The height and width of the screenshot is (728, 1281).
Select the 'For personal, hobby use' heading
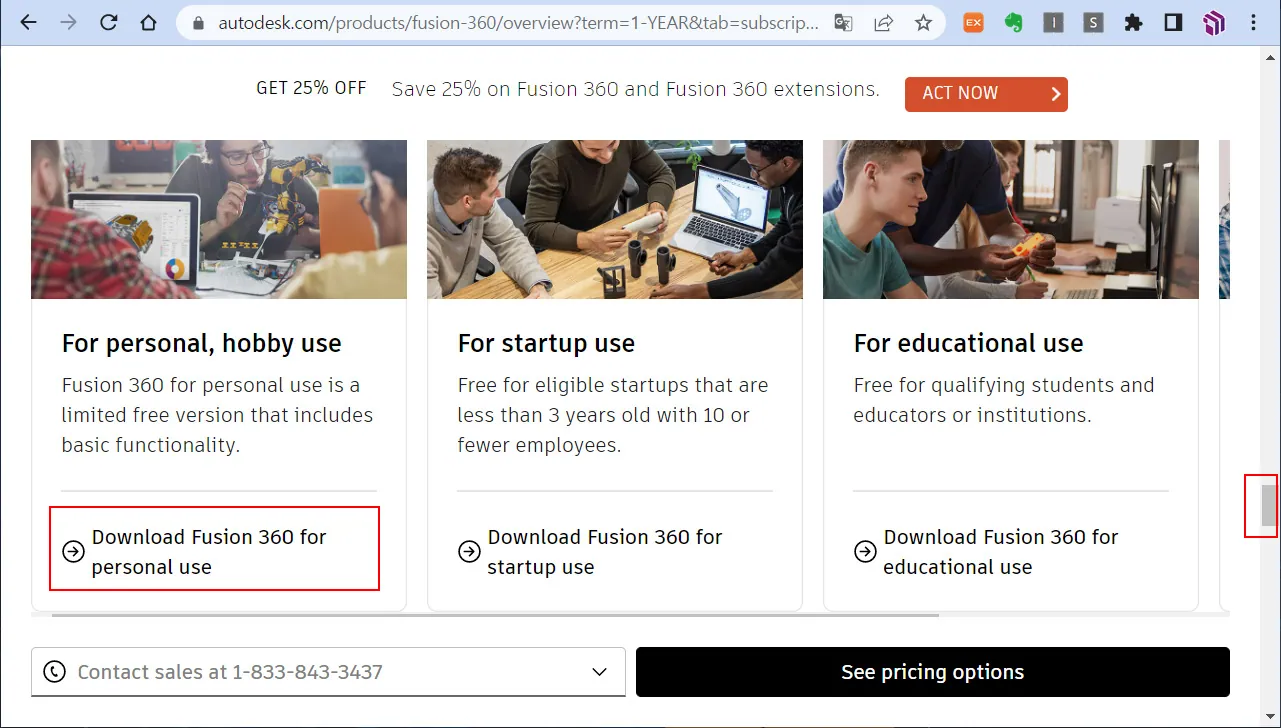[202, 344]
